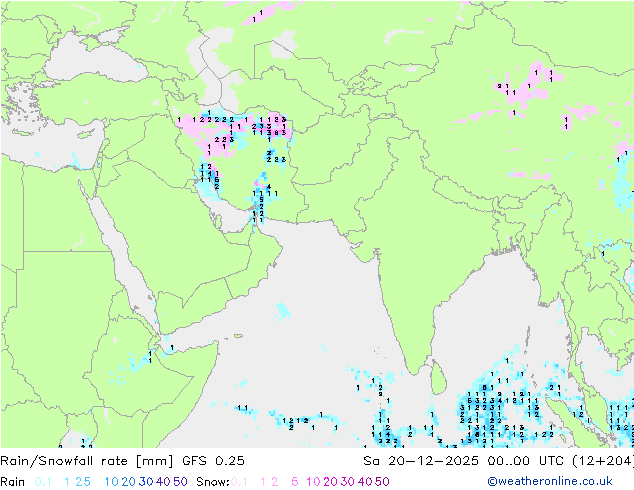Image resolution: width=634 pixels, height=490 pixels.
Task: Pick the Rain legend 0.1 value
Action: 43,482
